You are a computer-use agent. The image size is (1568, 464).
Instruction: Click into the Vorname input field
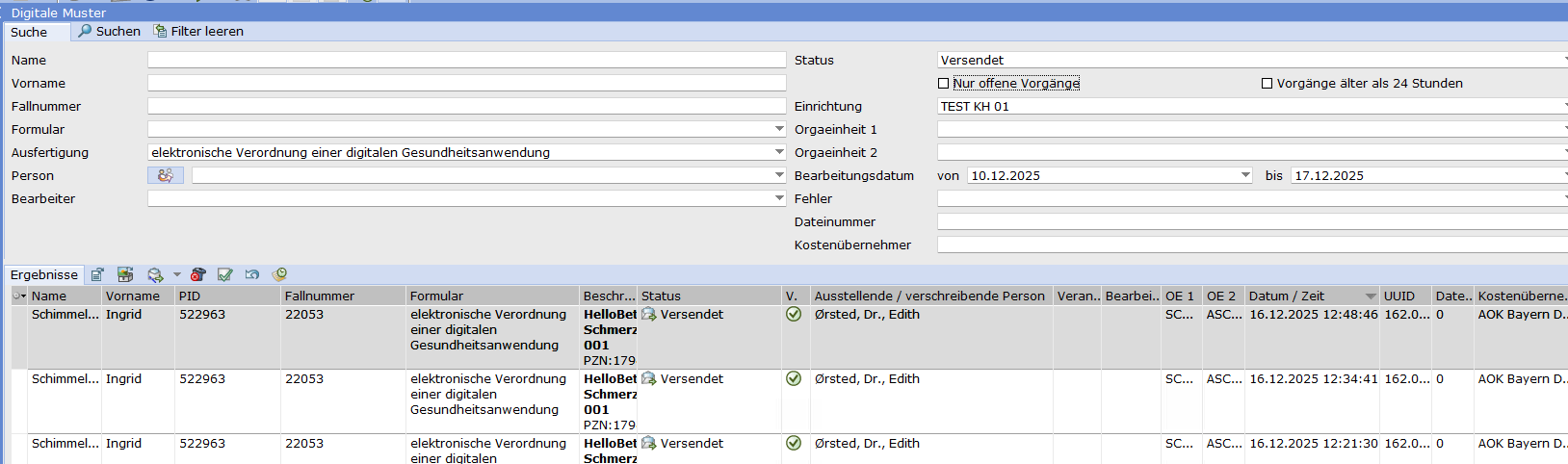(467, 83)
